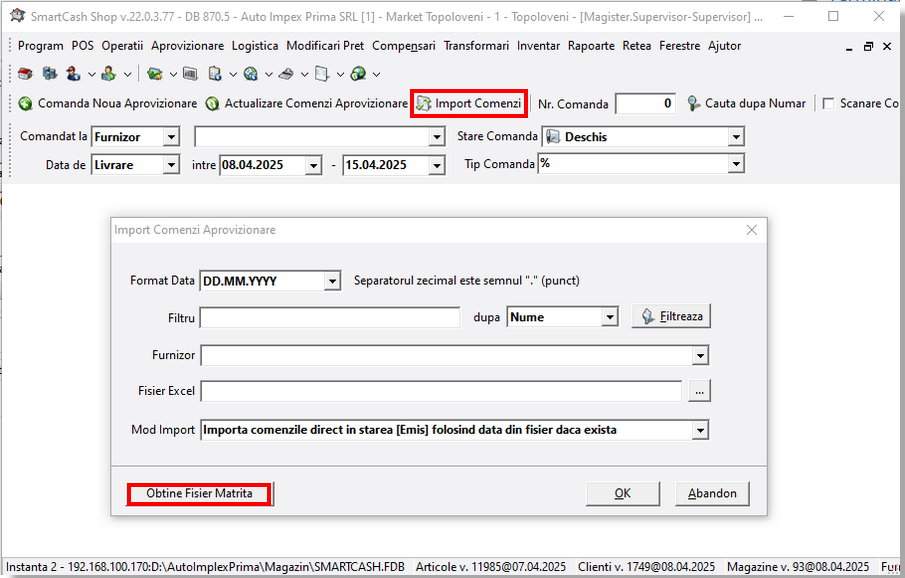The width and height of the screenshot is (905, 578).
Task: Click the blue buildings toolbar icon
Action: pyautogui.click(x=50, y=74)
